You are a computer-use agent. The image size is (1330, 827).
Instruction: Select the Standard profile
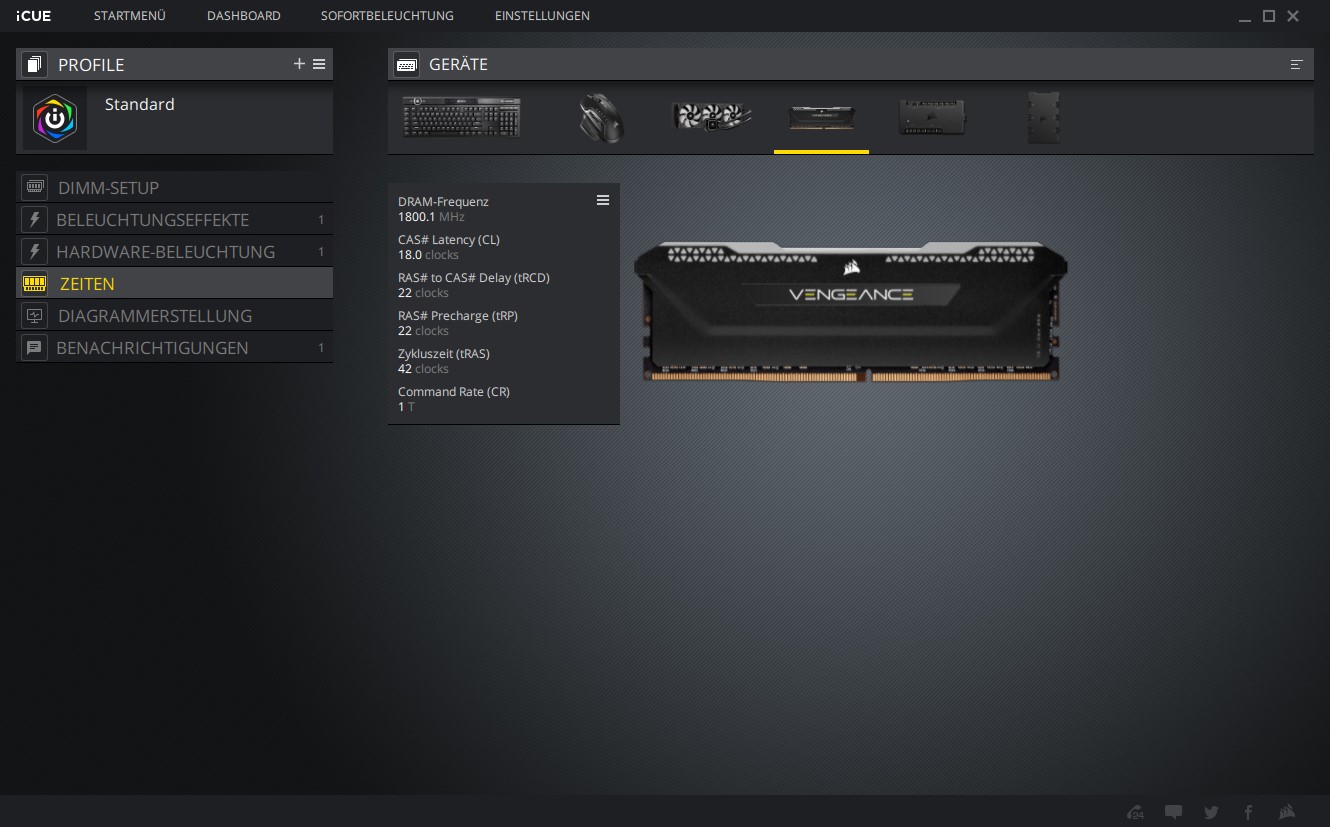point(139,105)
